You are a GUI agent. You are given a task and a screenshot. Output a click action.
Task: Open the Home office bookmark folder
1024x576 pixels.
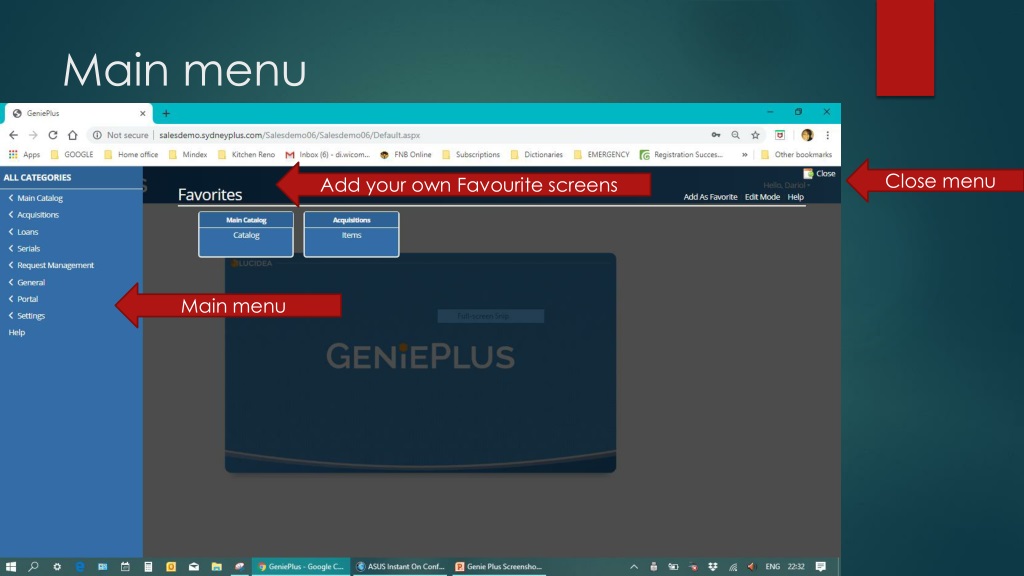tap(131, 155)
